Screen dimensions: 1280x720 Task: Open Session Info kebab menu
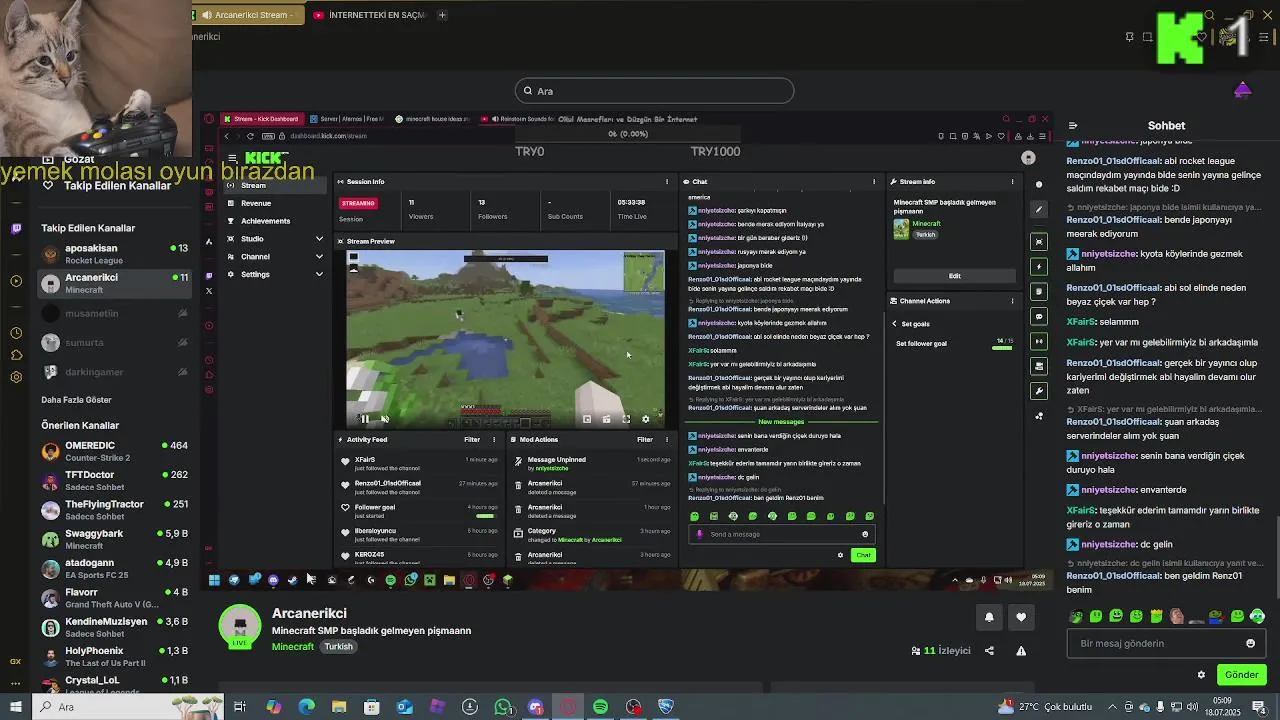(667, 182)
